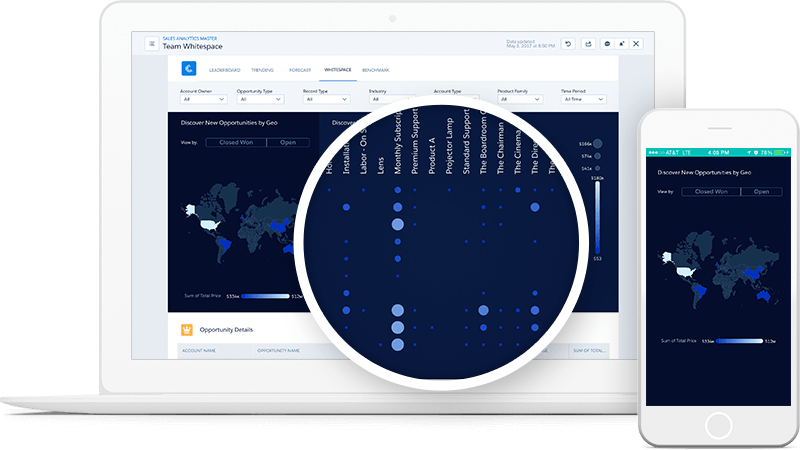800x450 pixels.
Task: Click the Sum of Total Price gradient bar
Action: (265, 296)
